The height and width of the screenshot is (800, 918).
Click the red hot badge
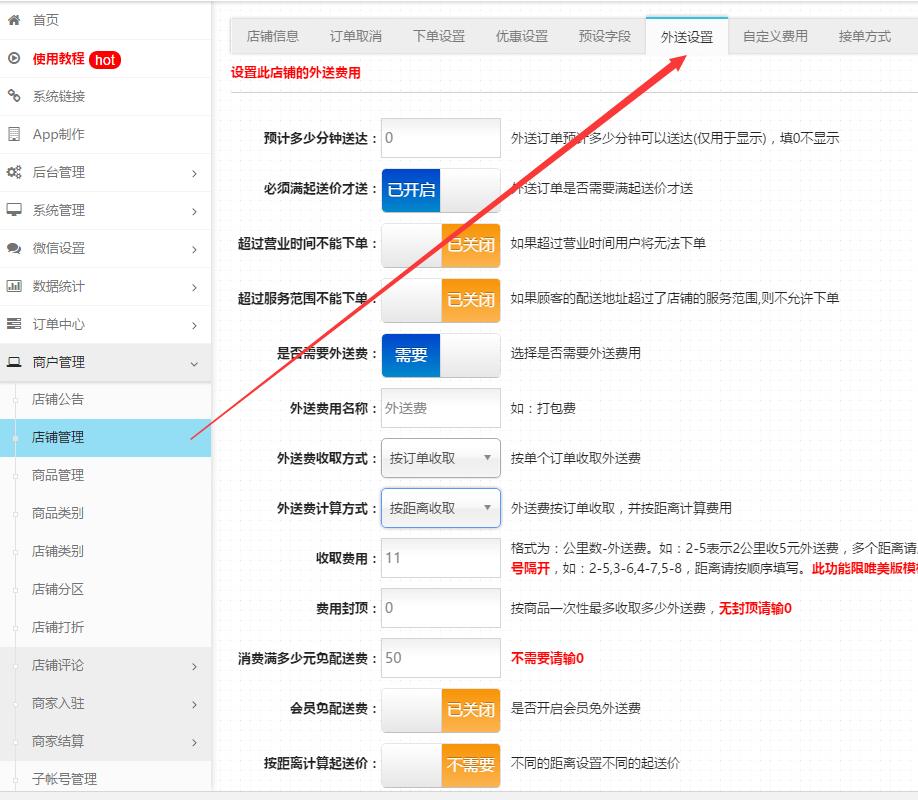105,60
